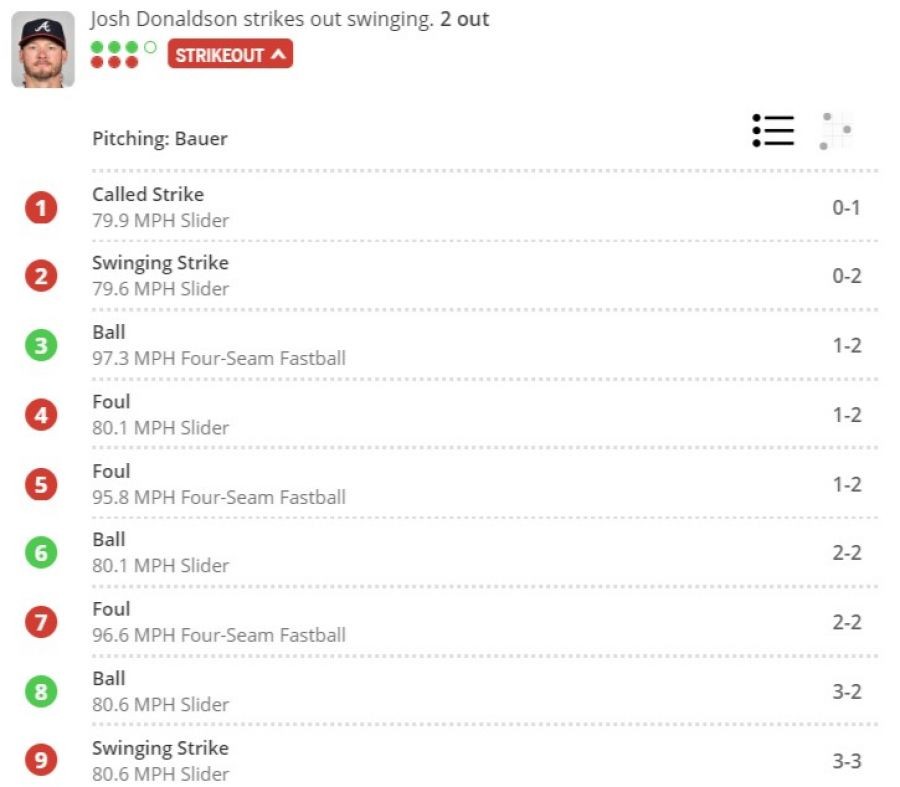
Task: Click pitch 7 red foul marker
Action: coord(41,622)
